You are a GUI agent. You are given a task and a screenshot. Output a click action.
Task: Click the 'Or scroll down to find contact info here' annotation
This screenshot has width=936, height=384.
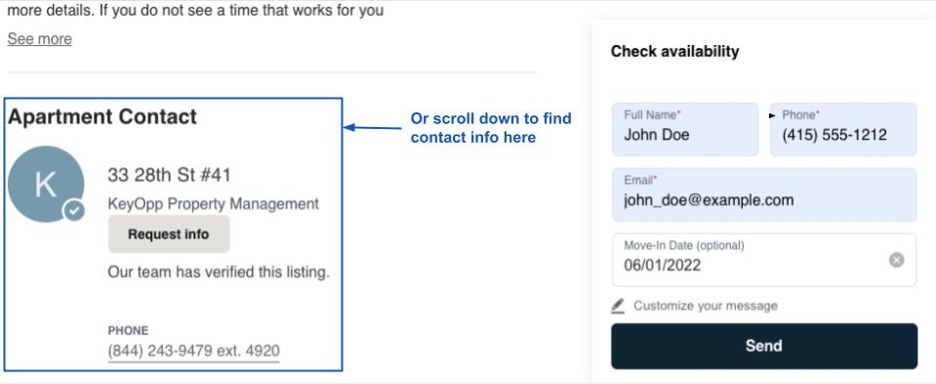[x=491, y=128]
